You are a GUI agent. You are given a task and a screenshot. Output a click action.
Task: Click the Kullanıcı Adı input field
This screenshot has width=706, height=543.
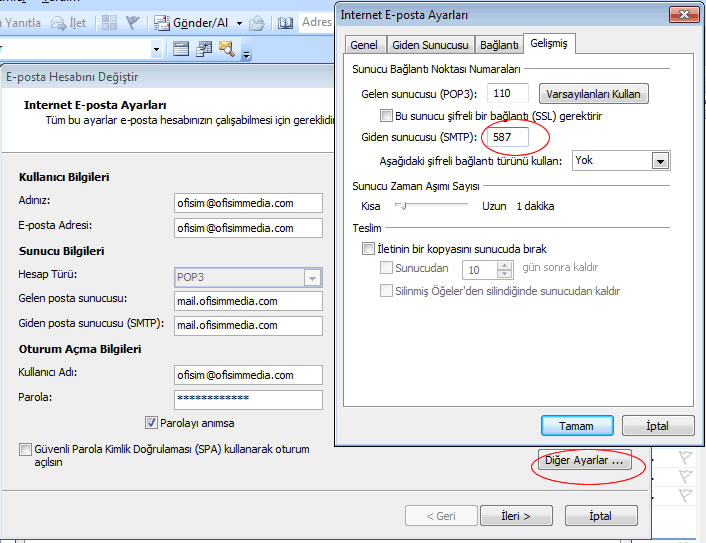[x=248, y=375]
